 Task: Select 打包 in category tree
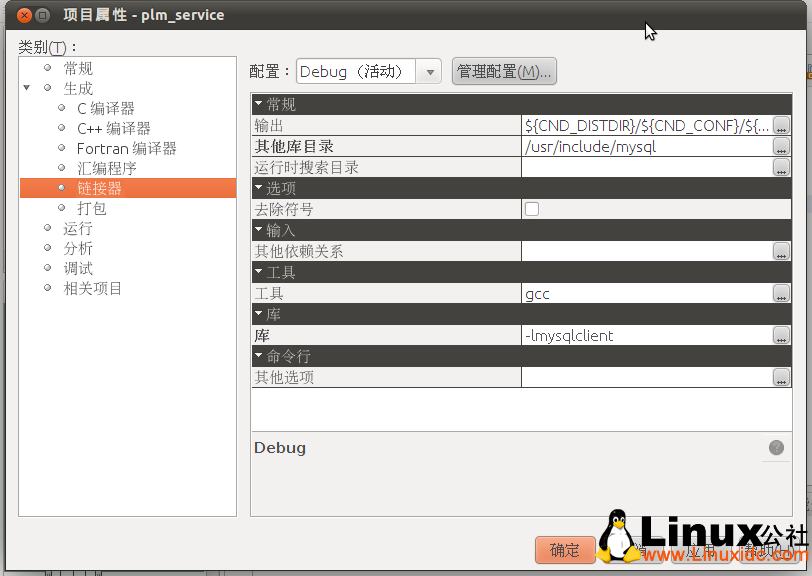pos(91,208)
